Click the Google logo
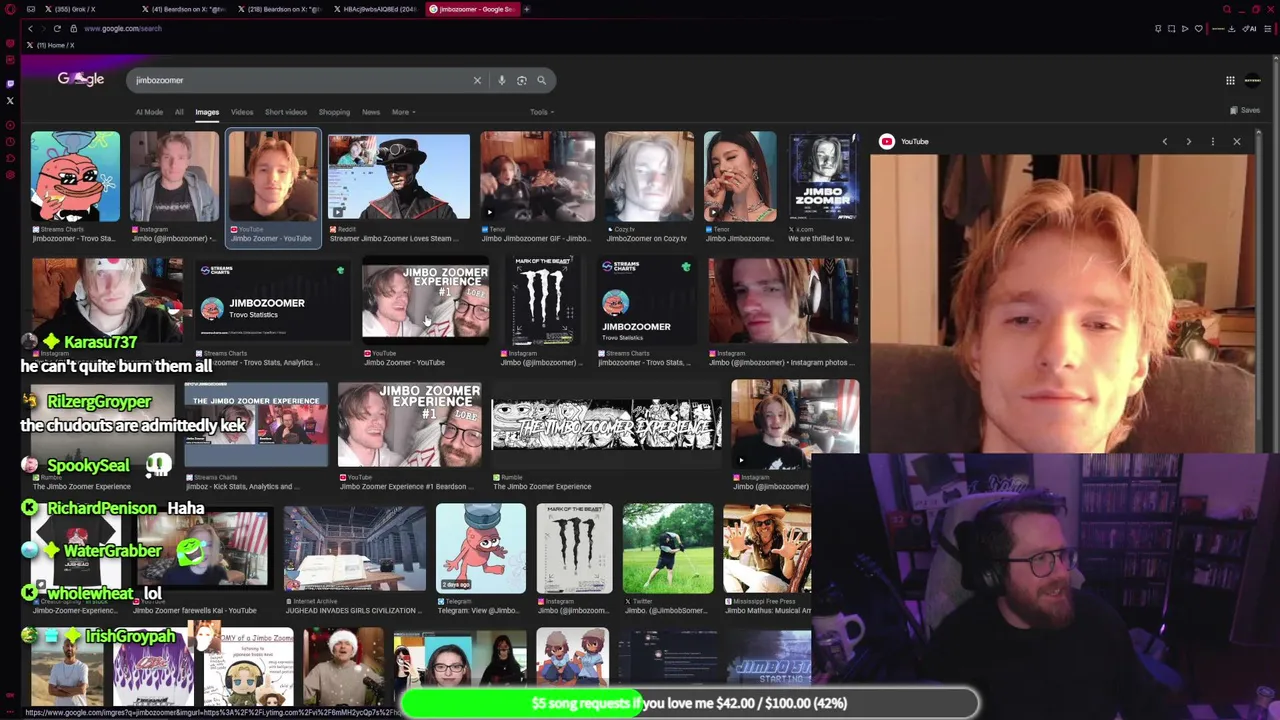1280x720 pixels. 81,79
